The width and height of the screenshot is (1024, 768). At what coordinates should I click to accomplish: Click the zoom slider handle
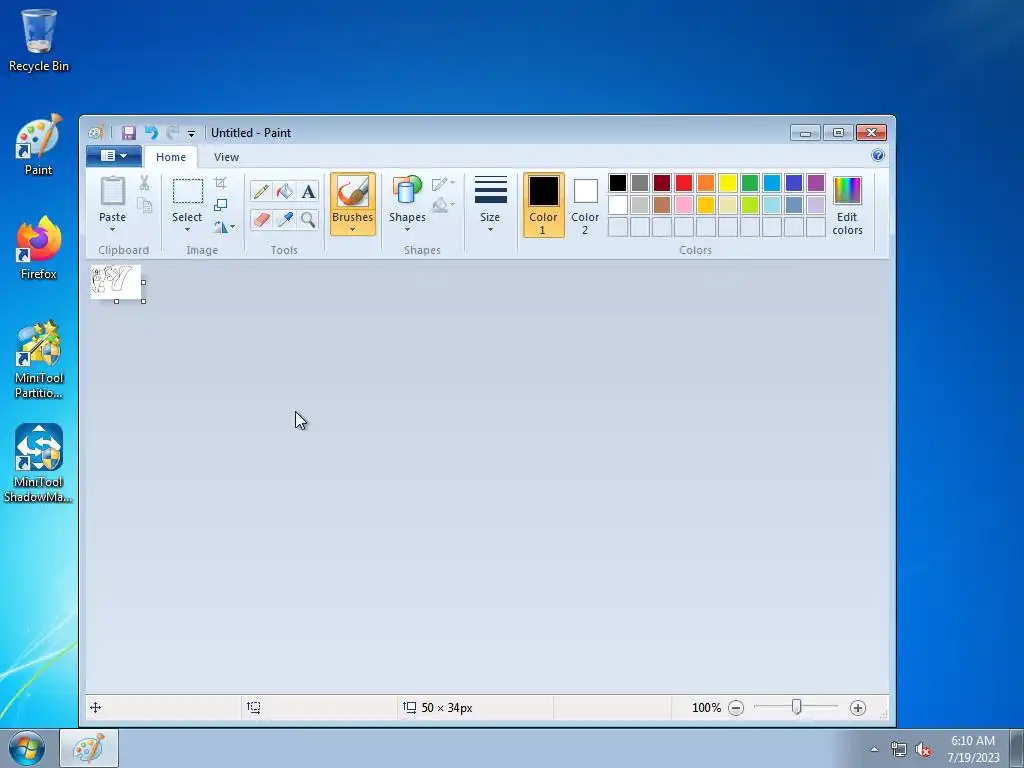796,707
